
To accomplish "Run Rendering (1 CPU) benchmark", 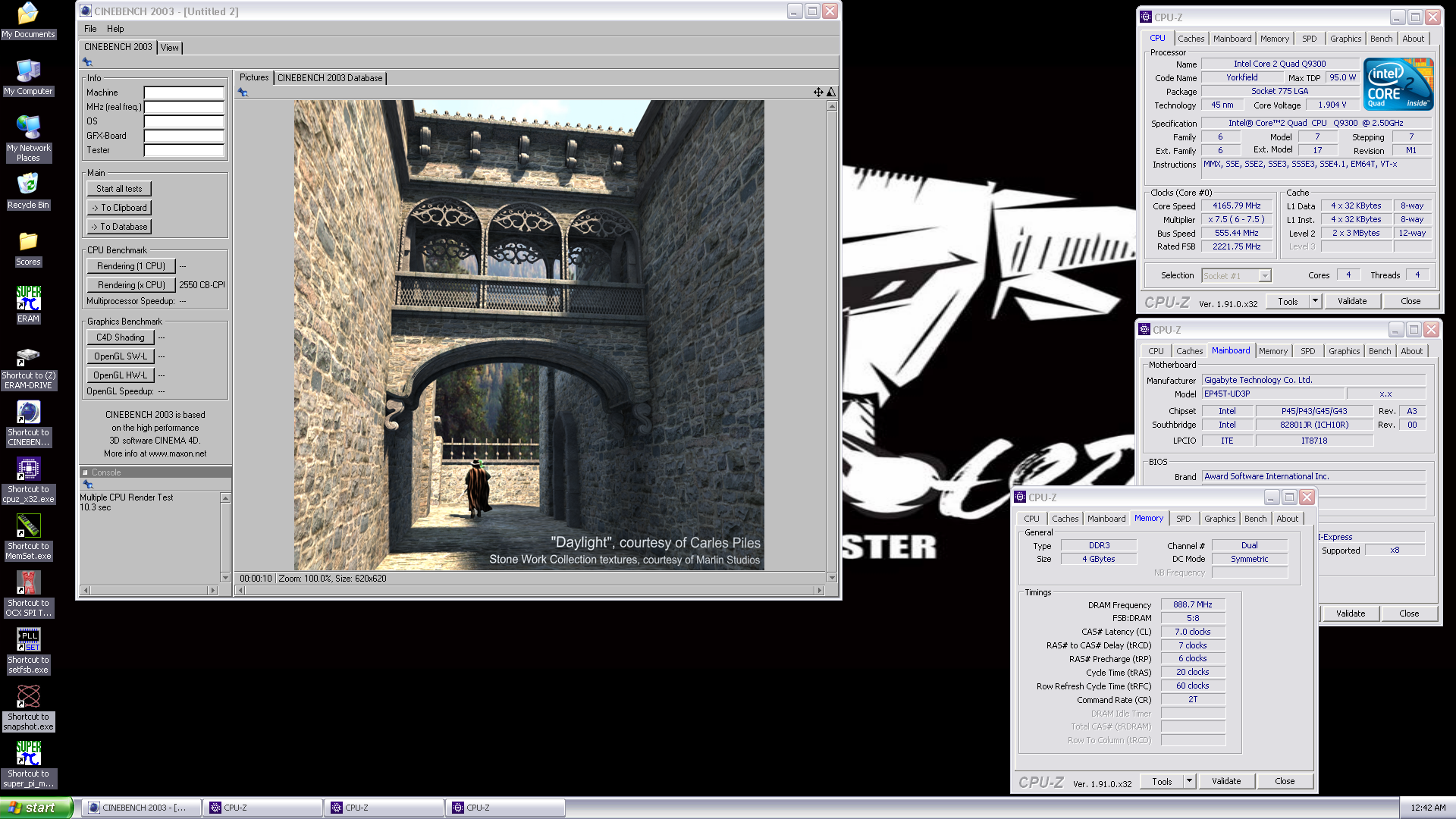I will 131,266.
